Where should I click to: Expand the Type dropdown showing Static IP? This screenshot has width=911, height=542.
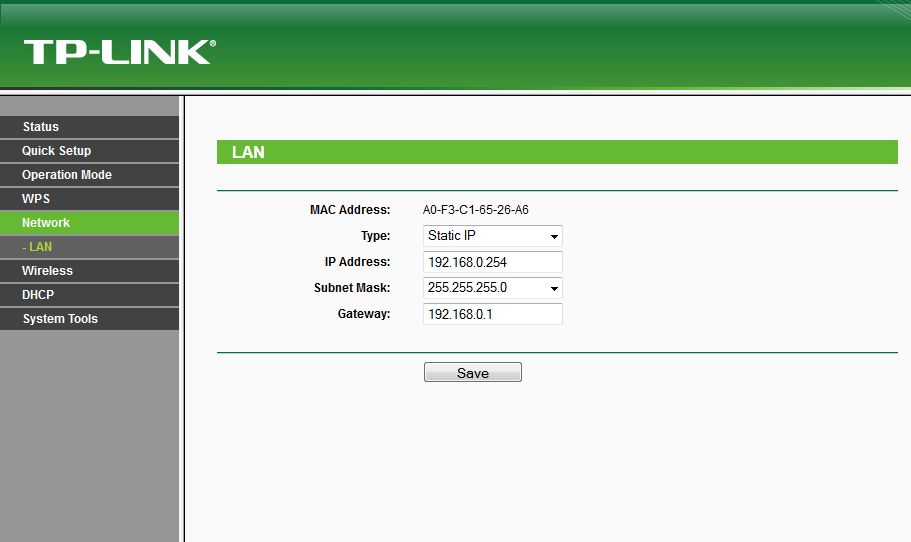[x=493, y=236]
